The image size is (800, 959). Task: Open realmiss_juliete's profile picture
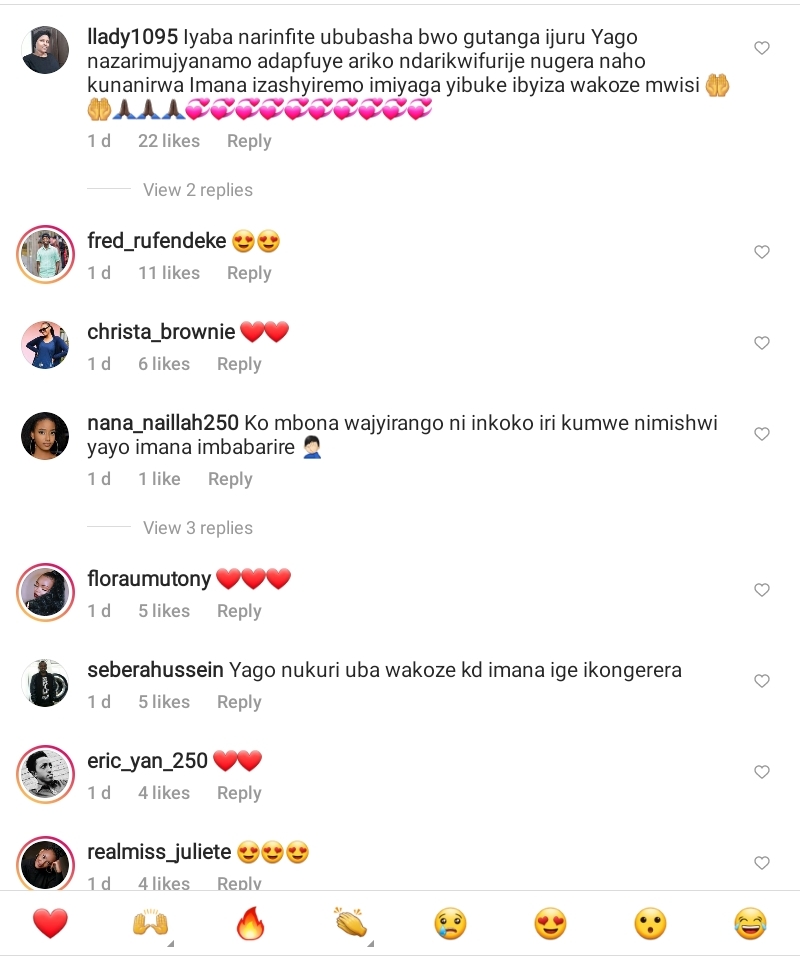(45, 864)
